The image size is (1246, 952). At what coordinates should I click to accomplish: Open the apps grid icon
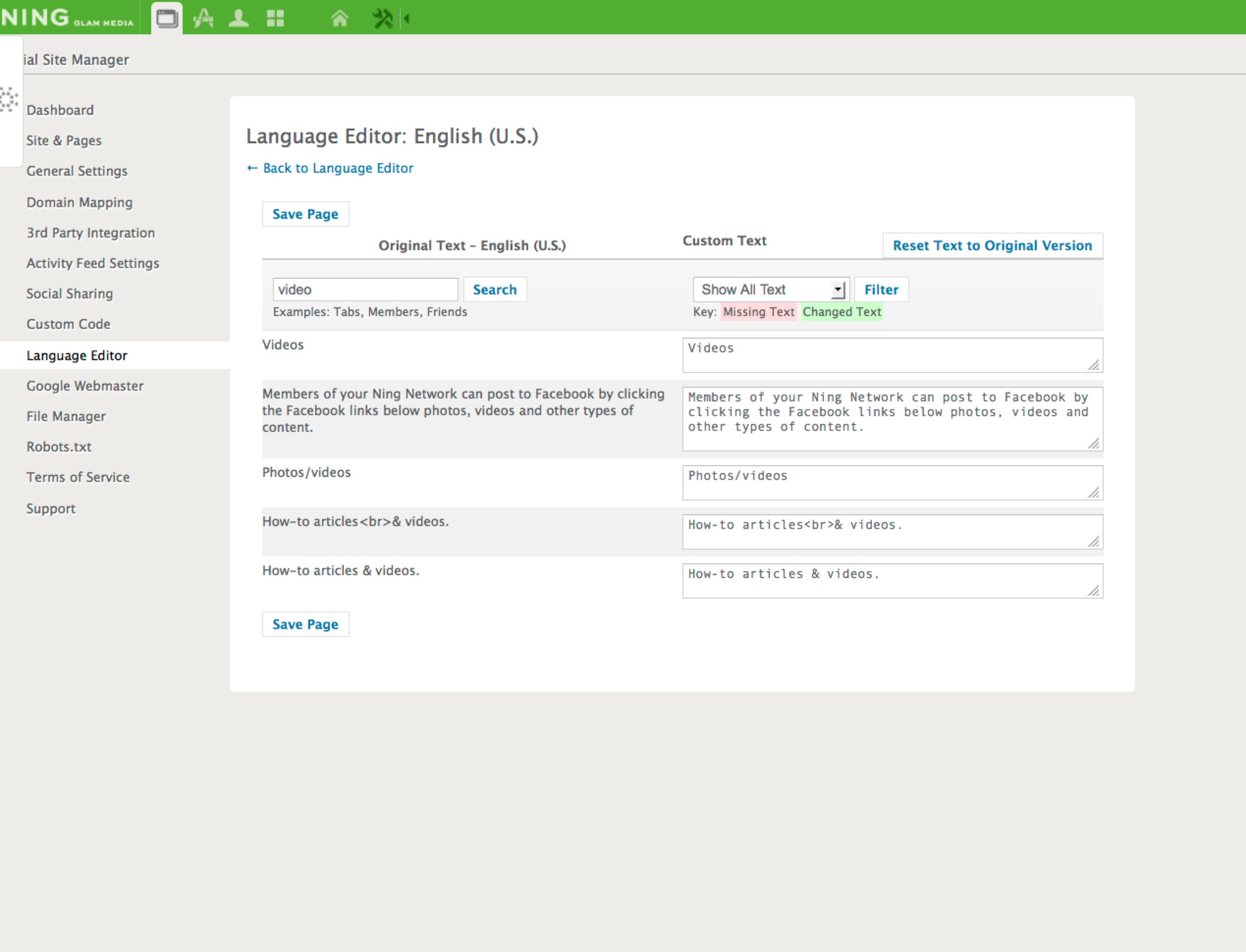[275, 18]
